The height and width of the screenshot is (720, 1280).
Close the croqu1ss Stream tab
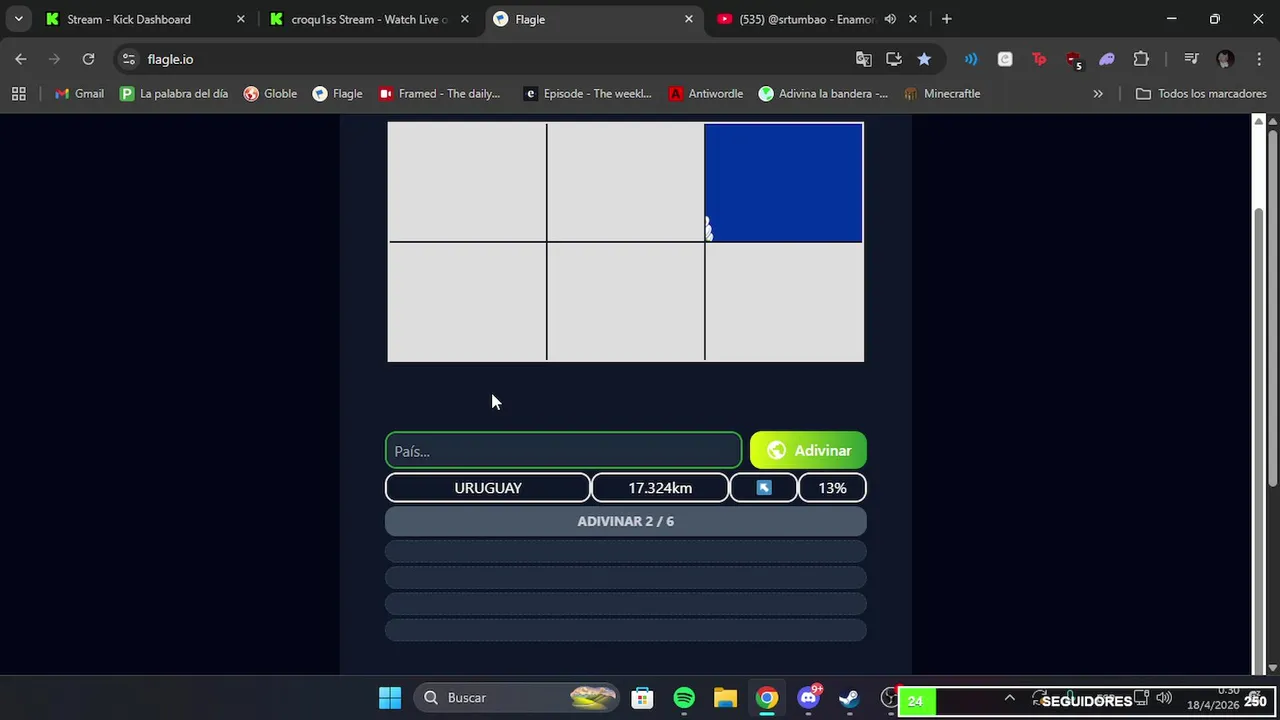point(464,19)
